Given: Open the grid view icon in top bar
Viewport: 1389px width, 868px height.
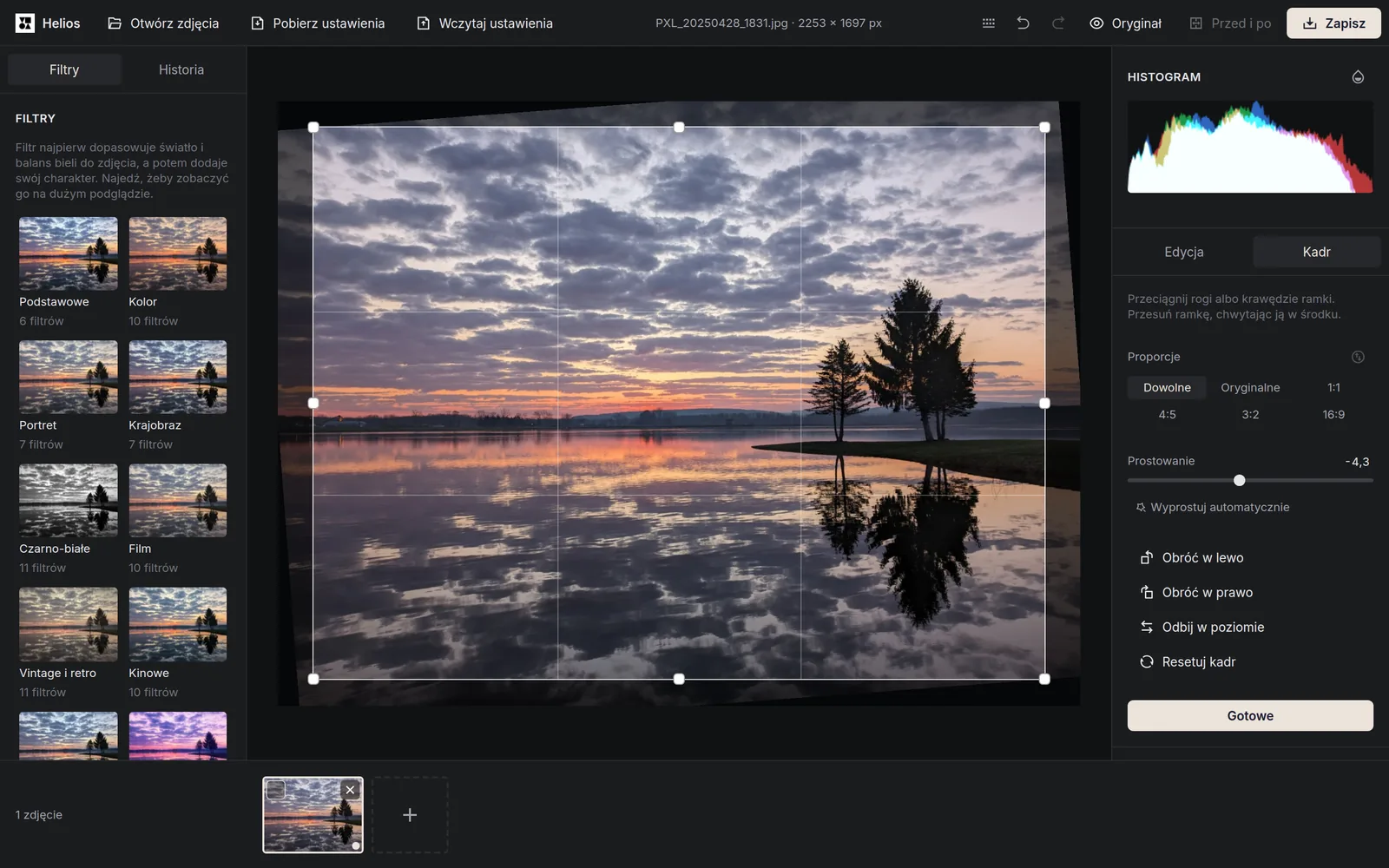Looking at the screenshot, I should coord(988,23).
